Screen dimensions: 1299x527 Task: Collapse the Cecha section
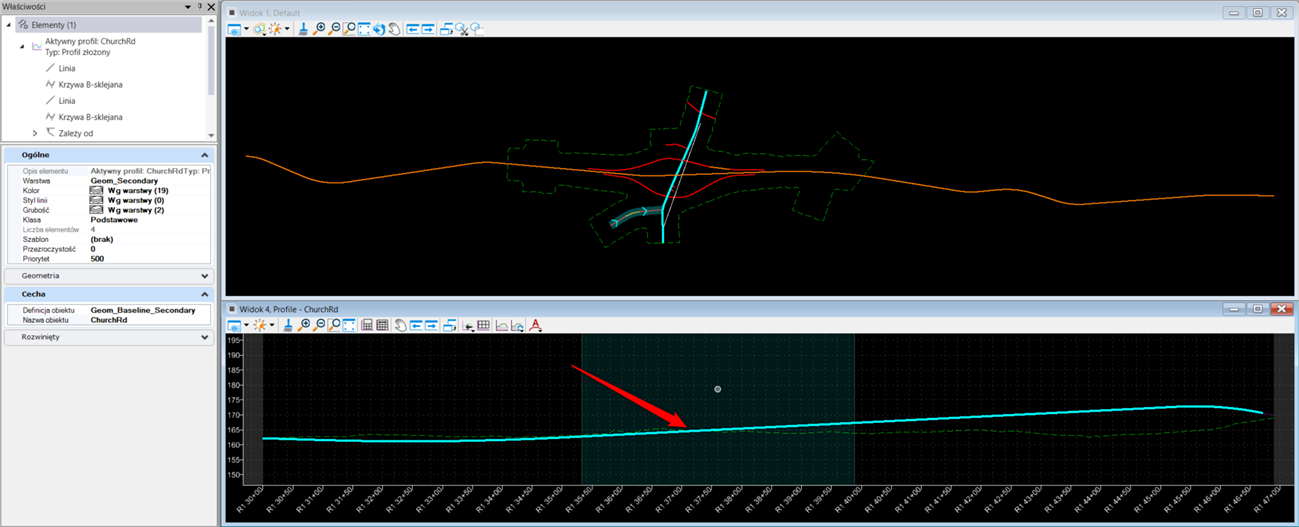[x=205, y=295]
